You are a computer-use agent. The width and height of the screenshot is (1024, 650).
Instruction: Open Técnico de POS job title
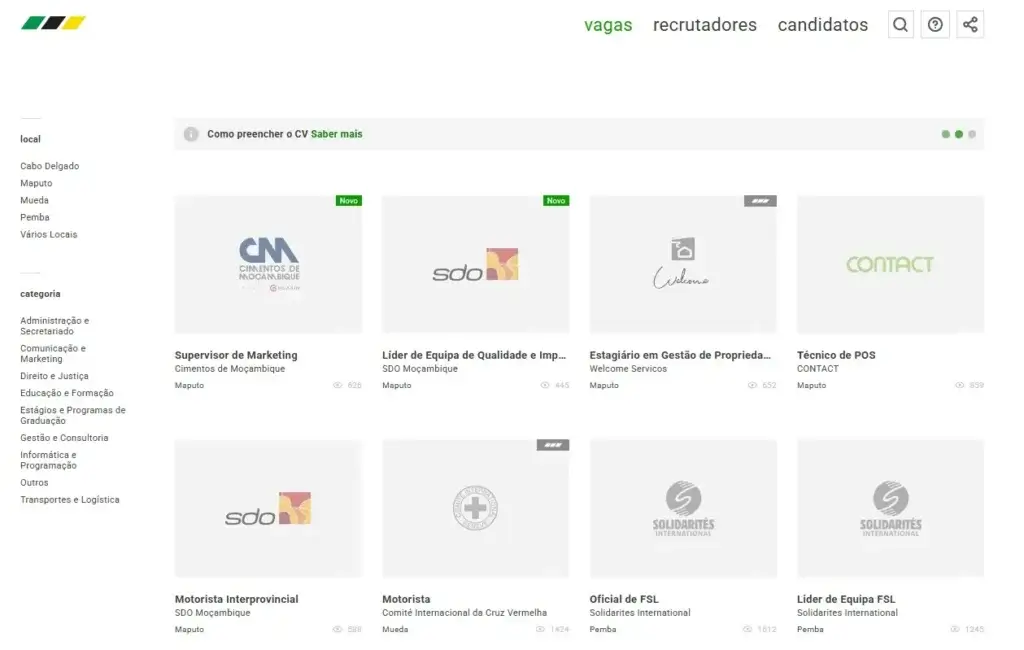pos(836,355)
